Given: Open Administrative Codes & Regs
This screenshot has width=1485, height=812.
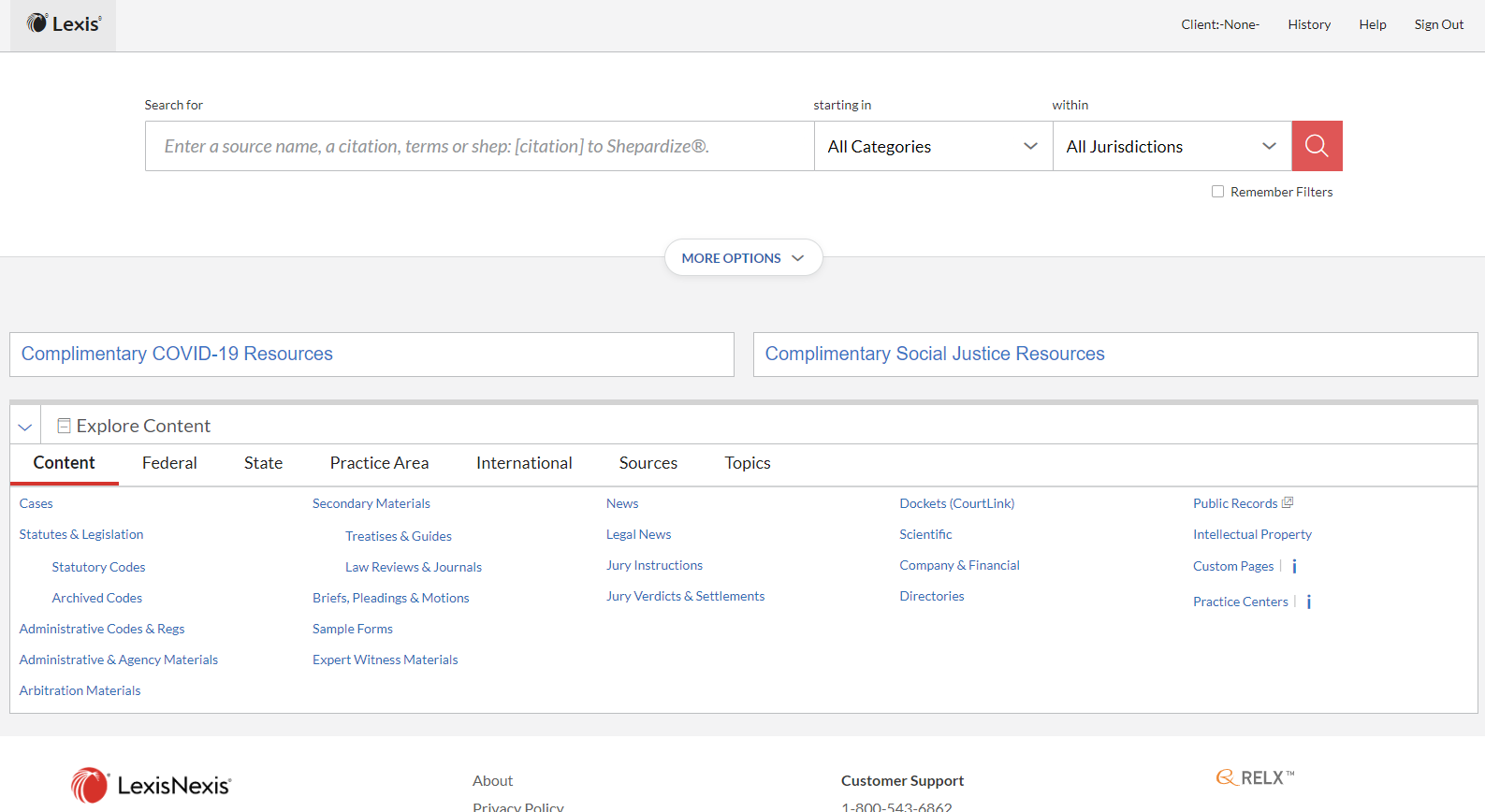Looking at the screenshot, I should pyautogui.click(x=102, y=629).
